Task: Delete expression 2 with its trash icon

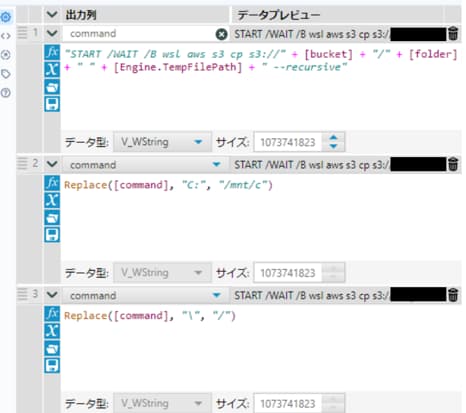Action: point(453,164)
